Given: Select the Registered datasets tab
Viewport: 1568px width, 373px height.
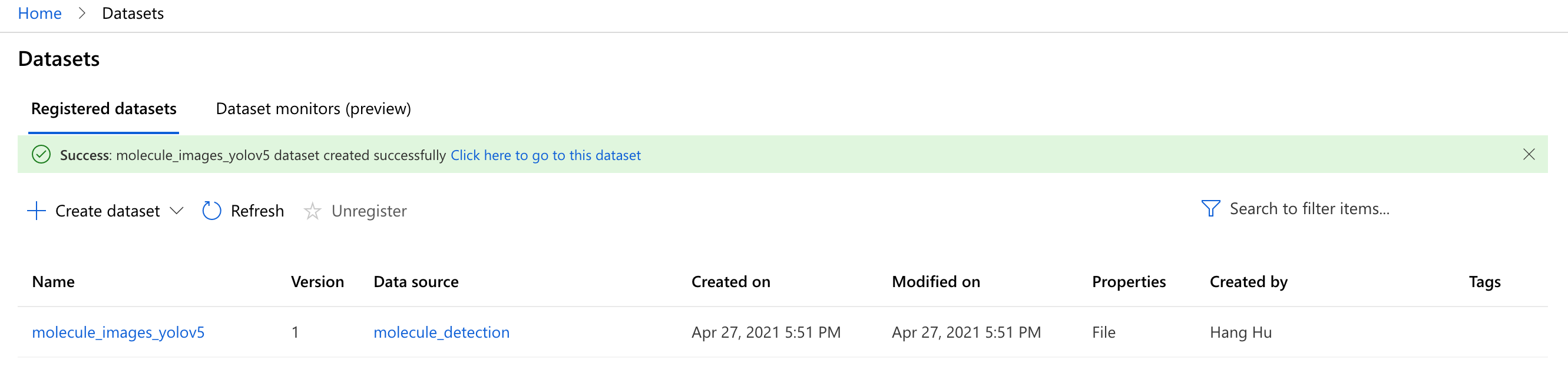Looking at the screenshot, I should coord(104,109).
